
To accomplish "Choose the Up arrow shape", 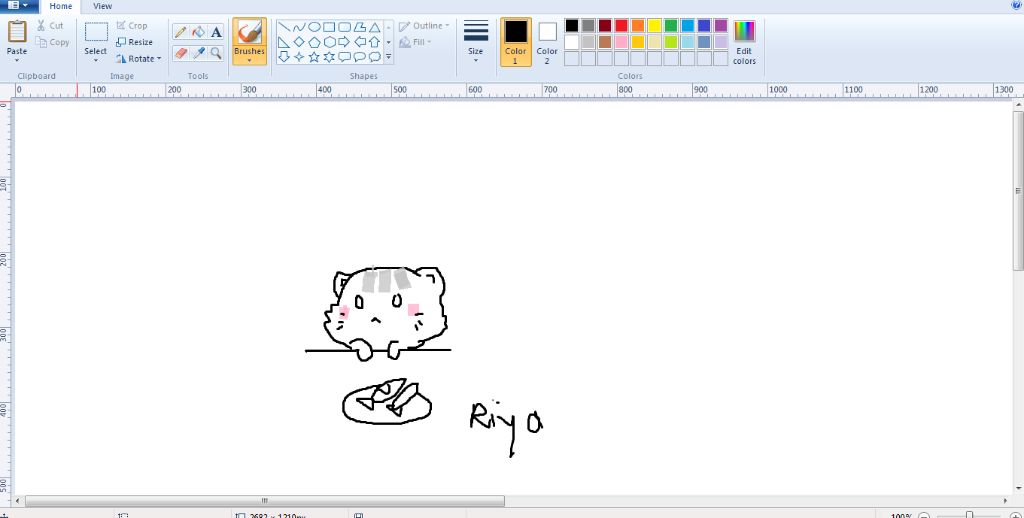I will coord(374,42).
